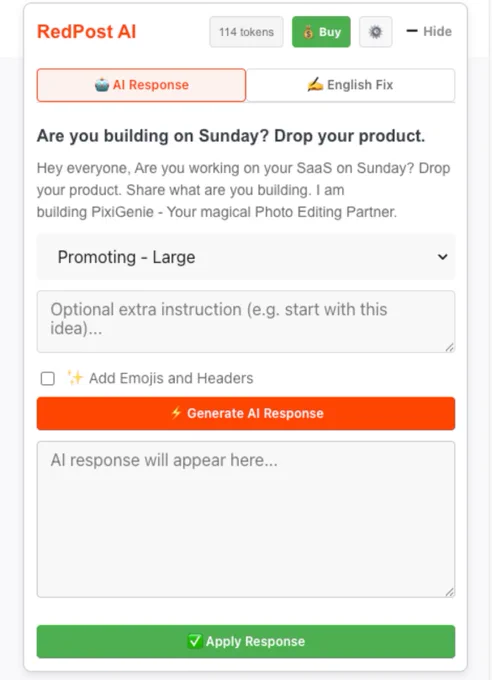Click the Generate AI Response button

click(x=246, y=413)
